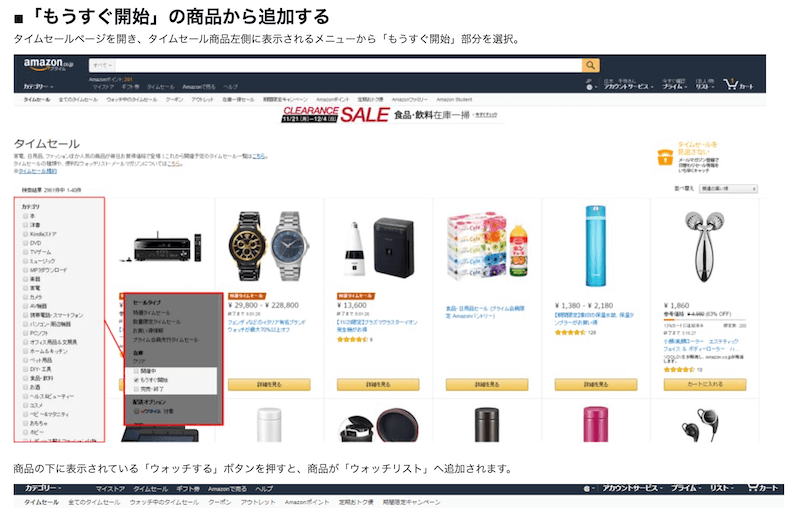
Task: Check the Kindleストア category checkbox
Action: point(26,234)
